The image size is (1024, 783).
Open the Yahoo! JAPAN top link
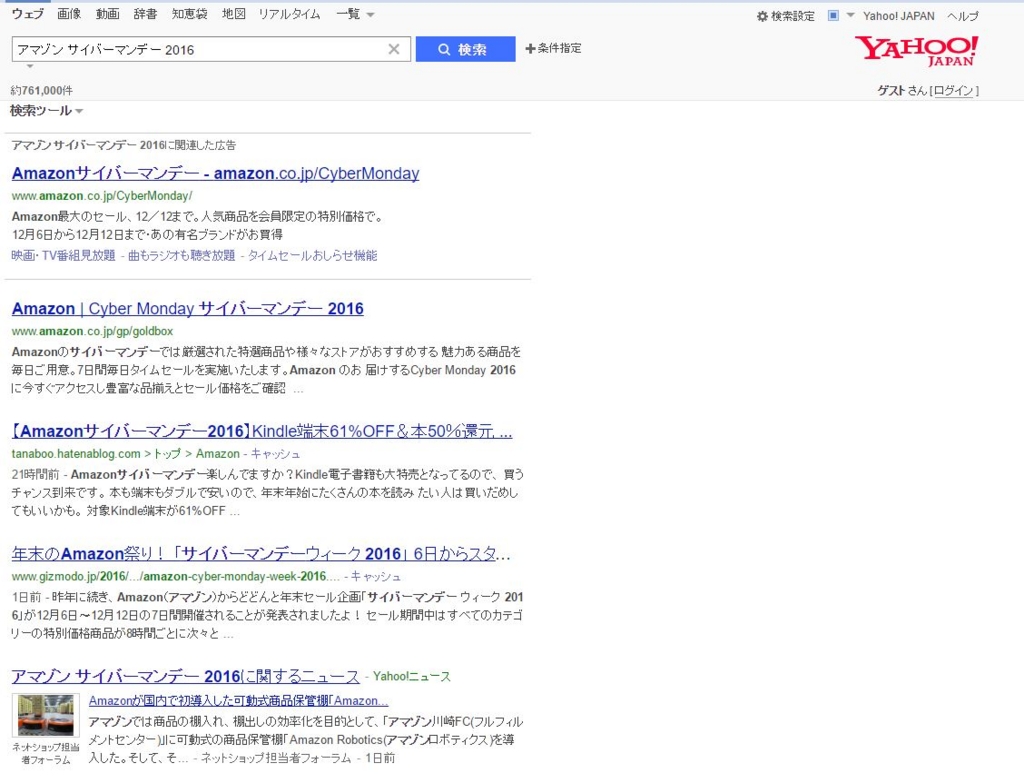click(x=899, y=16)
